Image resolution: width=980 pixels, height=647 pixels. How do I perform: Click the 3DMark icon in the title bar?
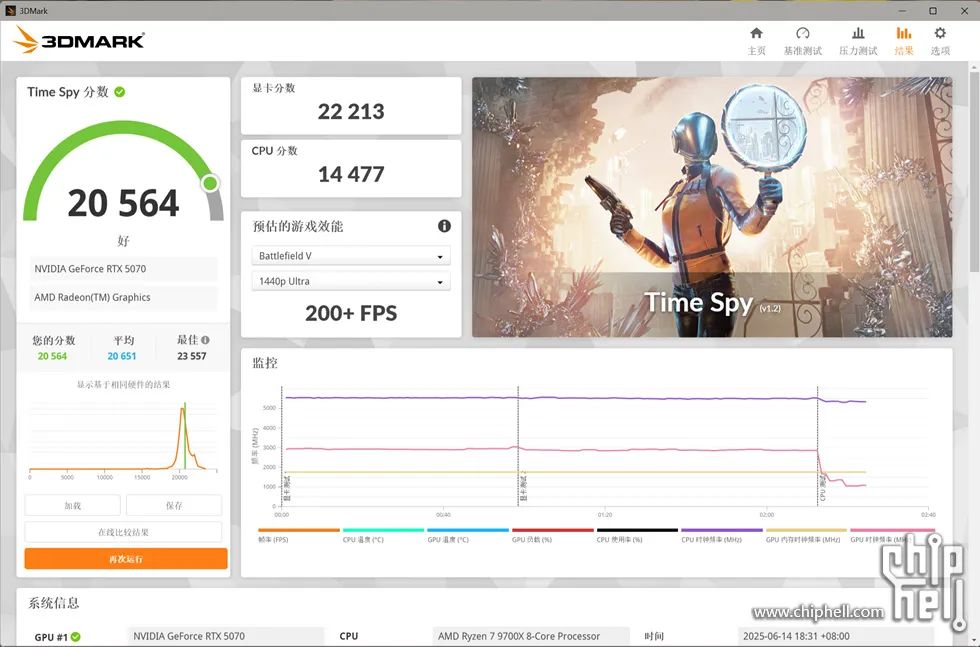click(9, 11)
